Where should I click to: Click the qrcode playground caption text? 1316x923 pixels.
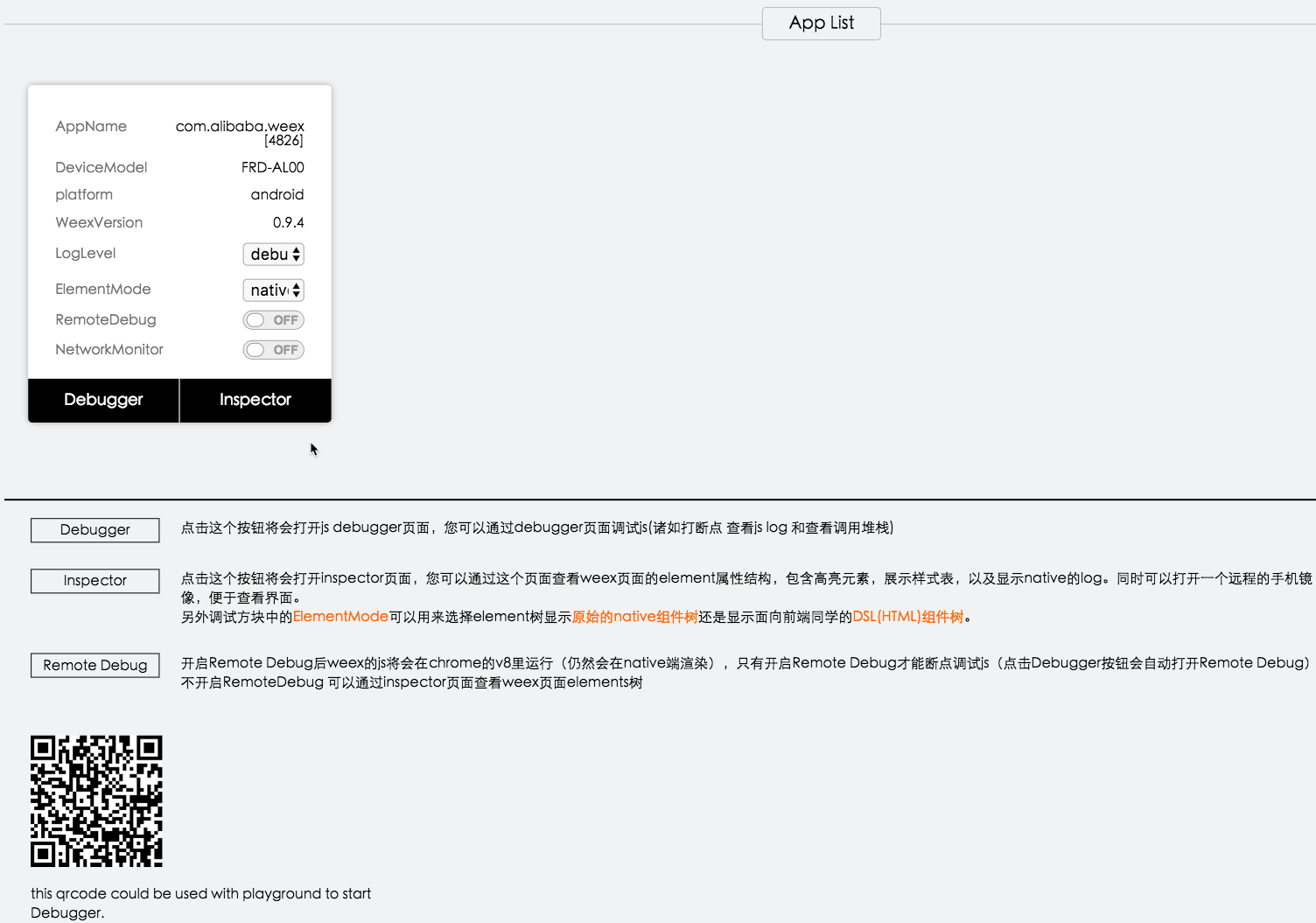(200, 902)
